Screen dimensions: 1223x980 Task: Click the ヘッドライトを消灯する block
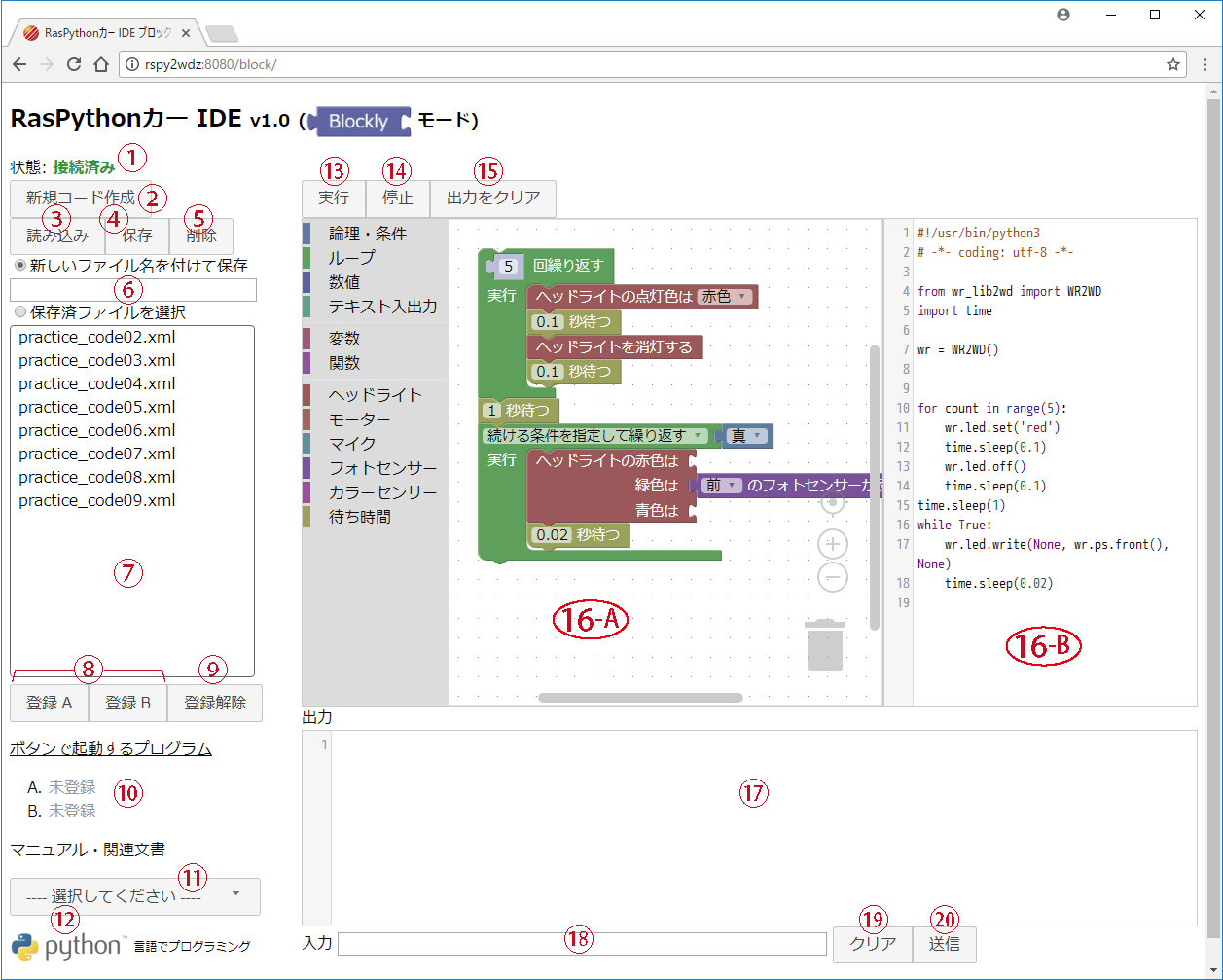point(614,346)
